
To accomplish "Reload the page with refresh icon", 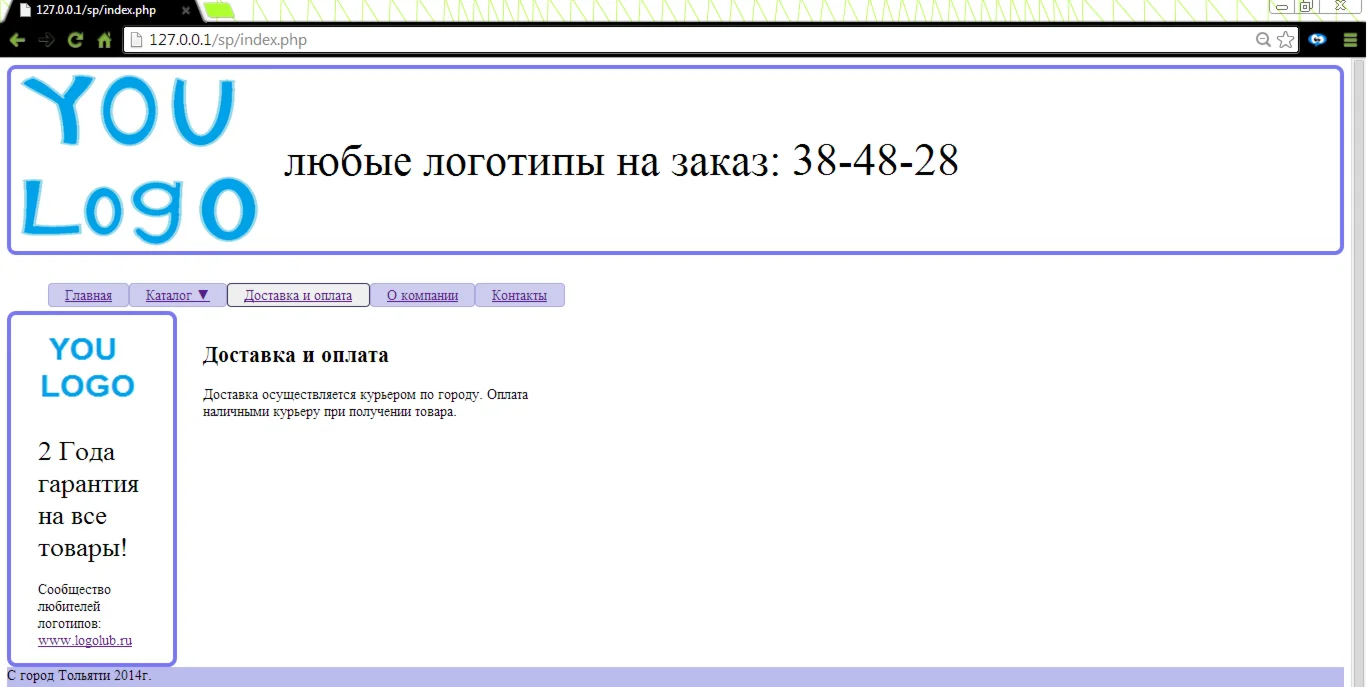I will 75,41.
